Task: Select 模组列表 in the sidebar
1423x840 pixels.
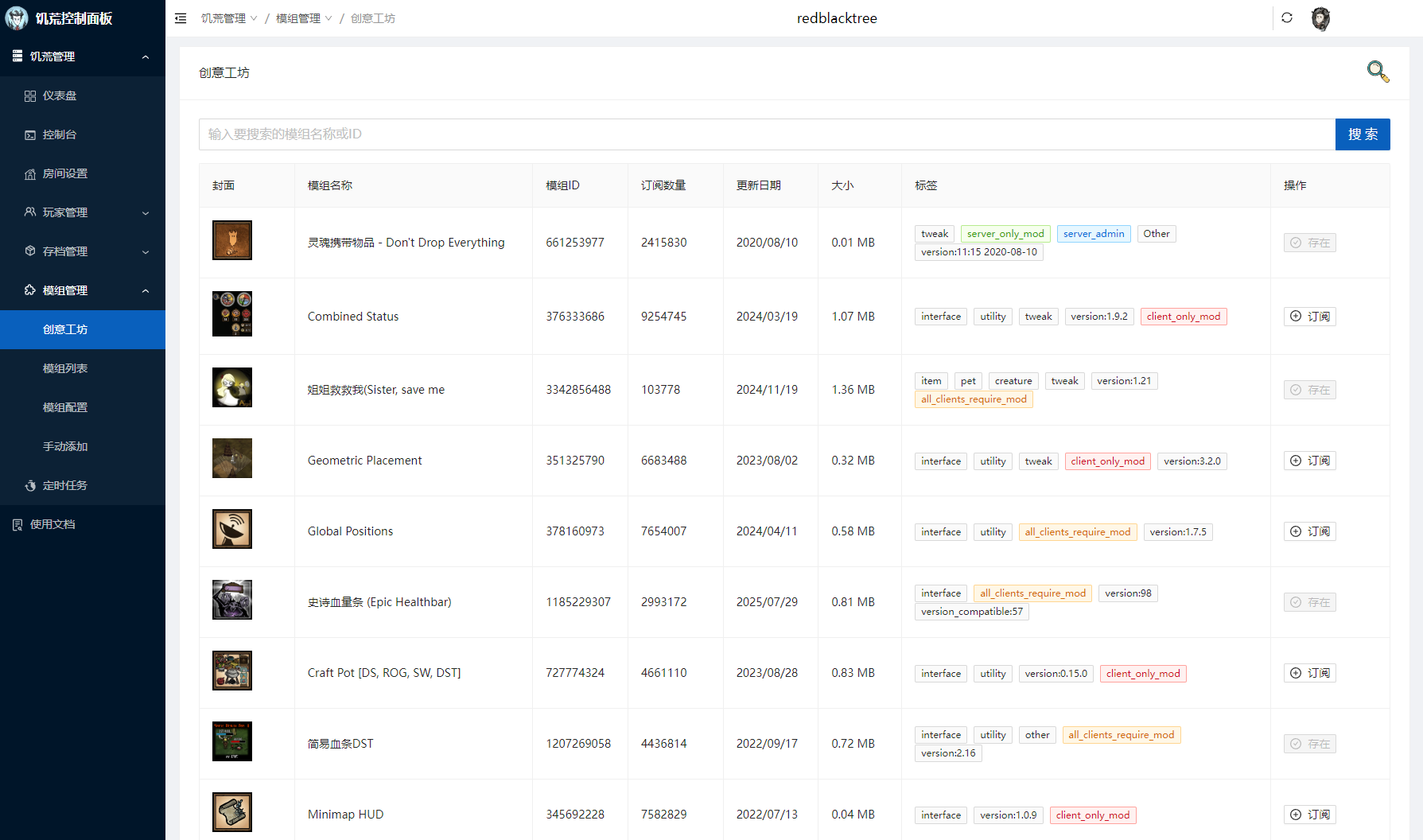Action: coord(65,368)
